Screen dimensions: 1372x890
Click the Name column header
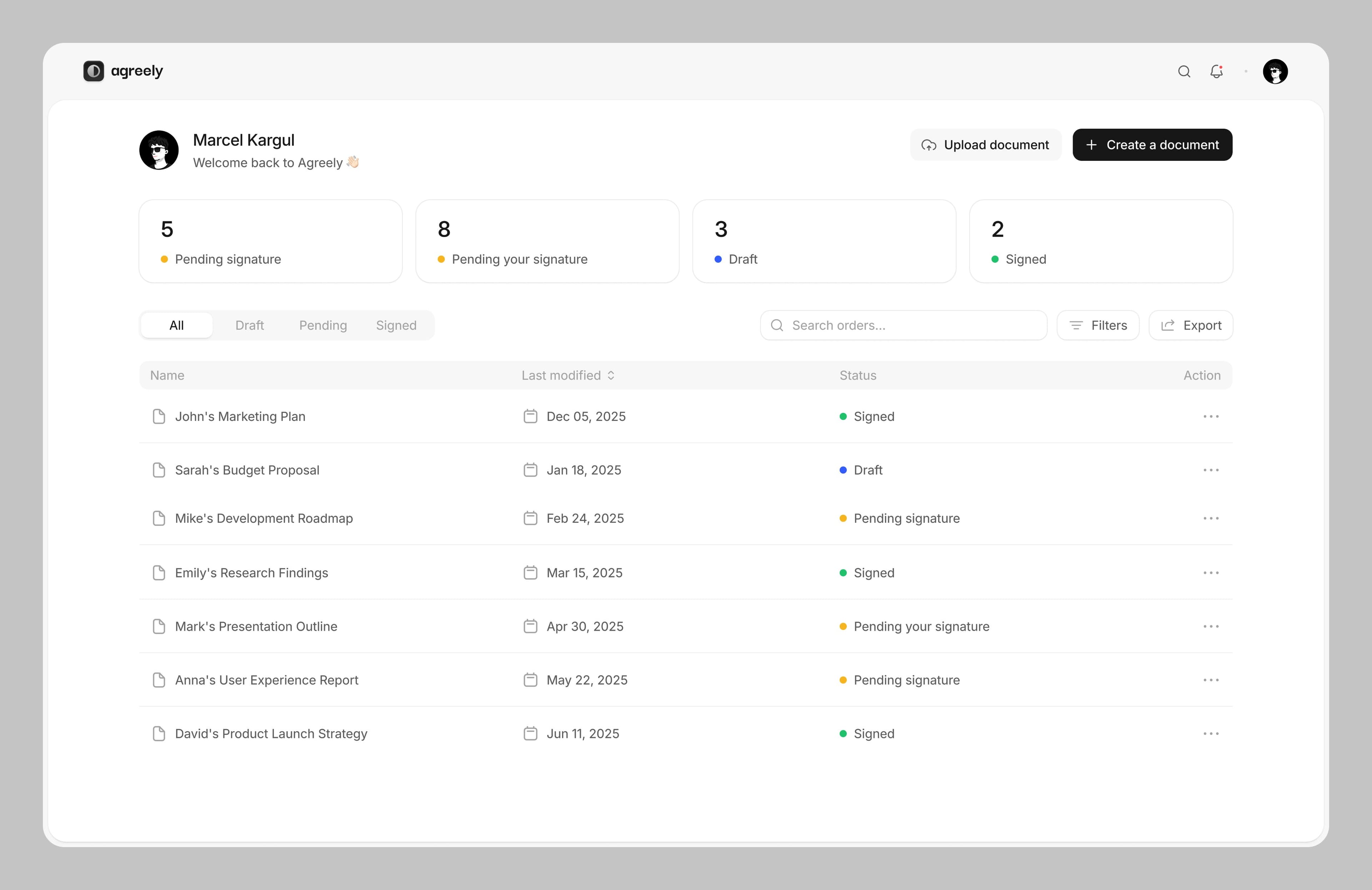(167, 376)
